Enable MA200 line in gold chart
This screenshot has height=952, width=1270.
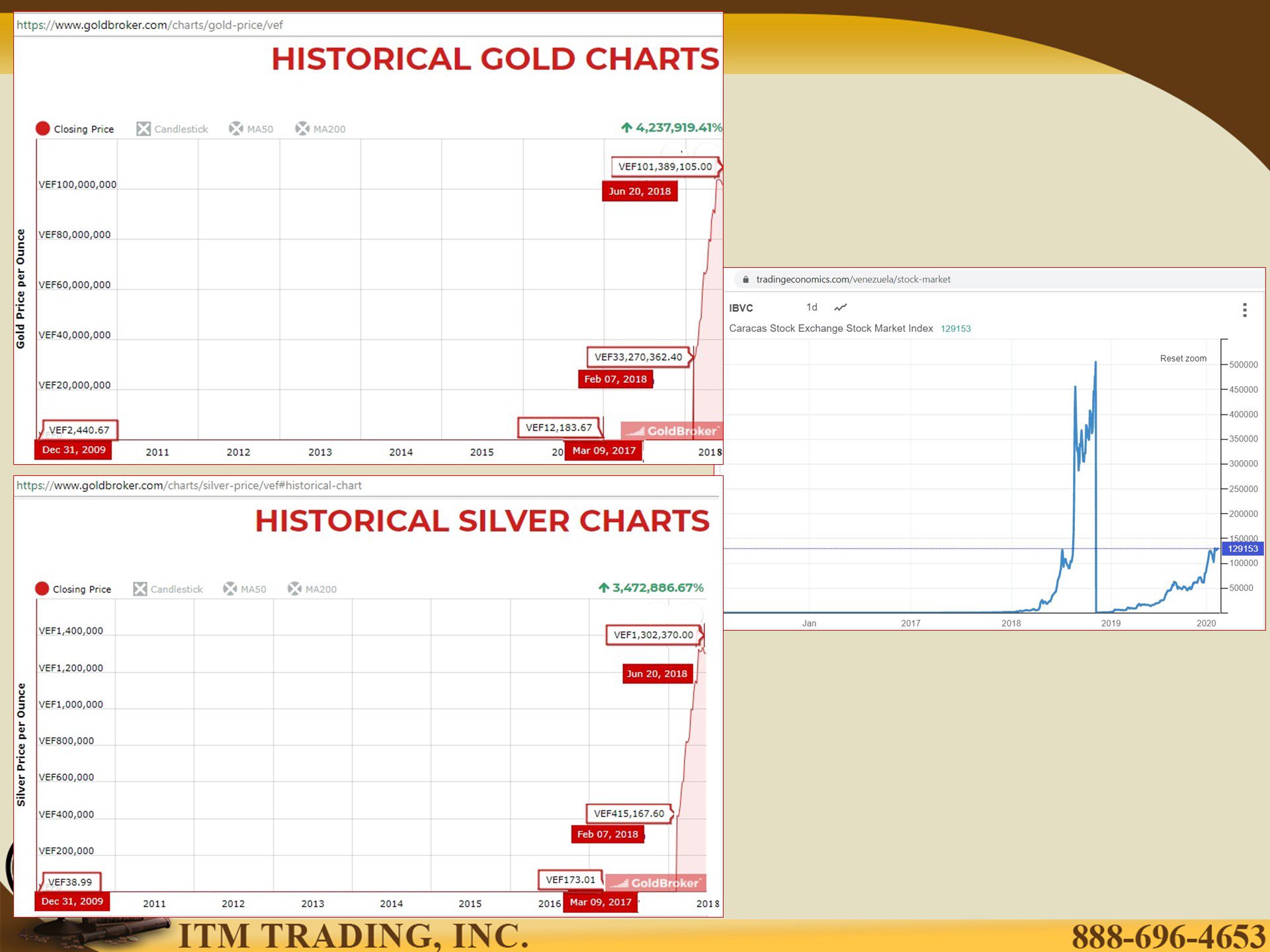pos(320,129)
